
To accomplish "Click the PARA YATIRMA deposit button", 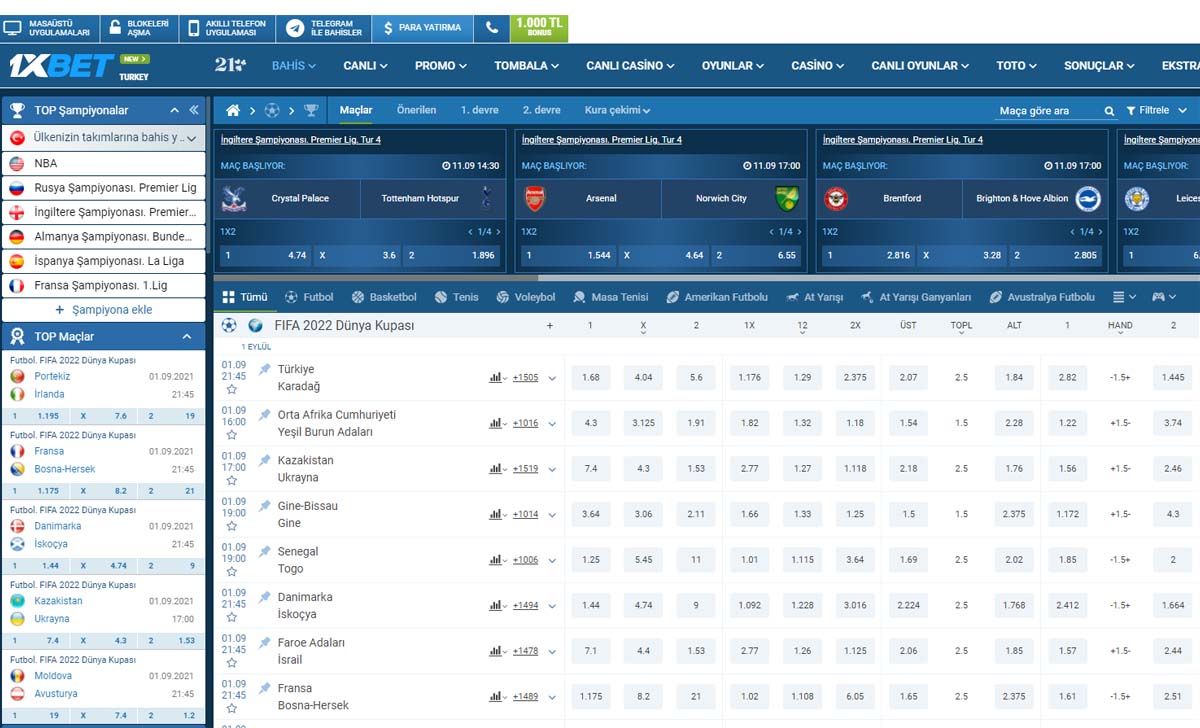I will click(422, 28).
